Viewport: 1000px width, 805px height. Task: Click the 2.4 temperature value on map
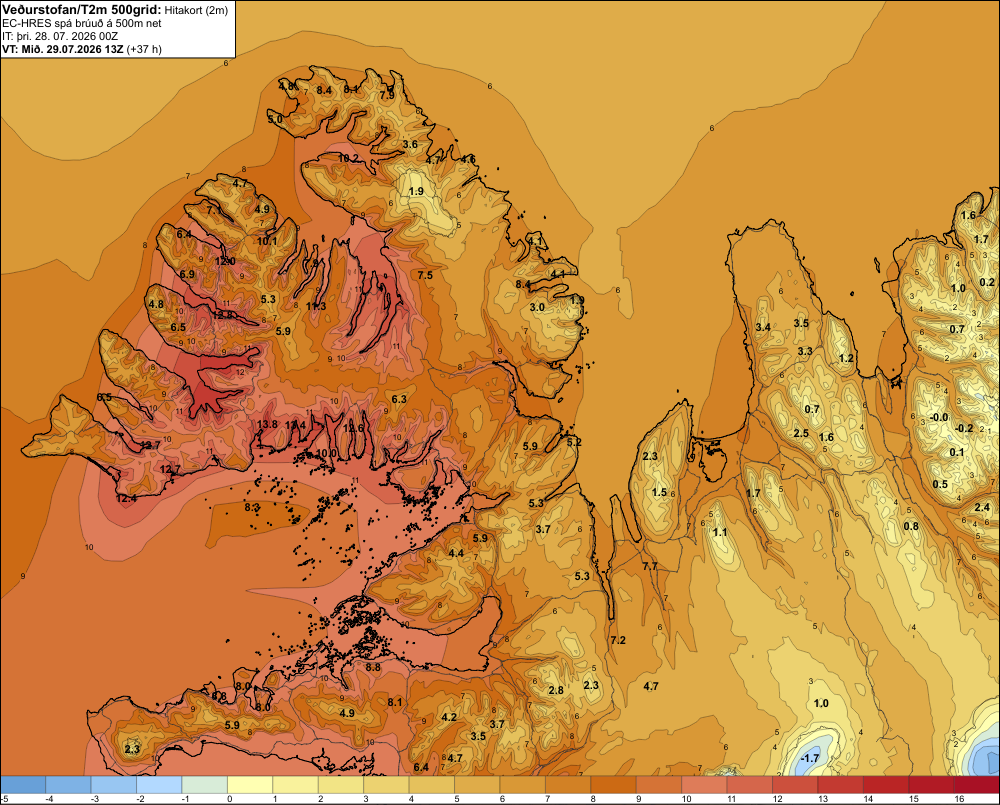pyautogui.click(x=982, y=507)
